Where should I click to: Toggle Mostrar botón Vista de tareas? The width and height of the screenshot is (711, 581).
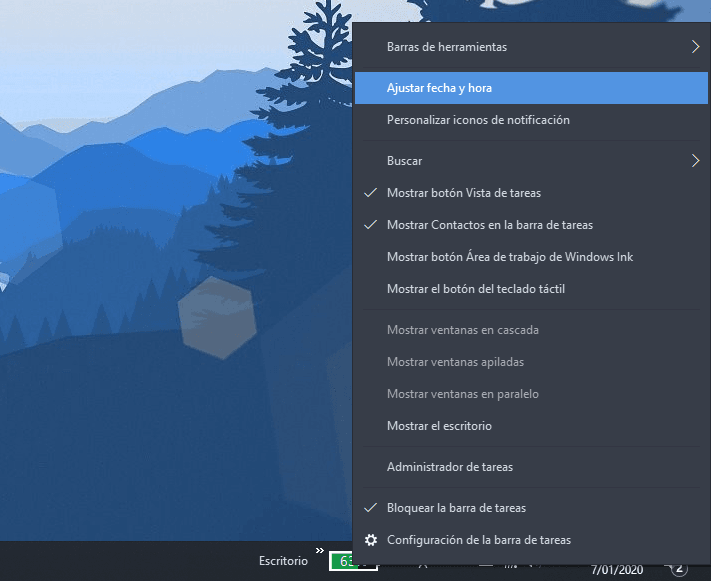point(531,193)
